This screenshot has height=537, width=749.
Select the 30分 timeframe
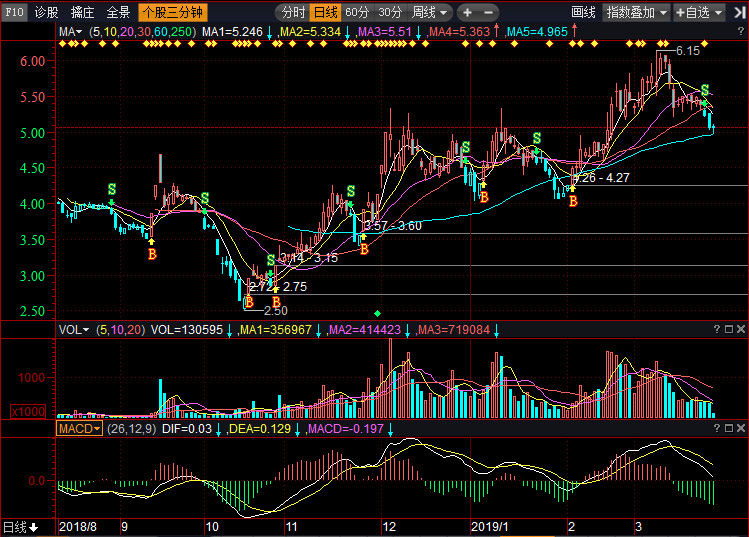[390, 13]
